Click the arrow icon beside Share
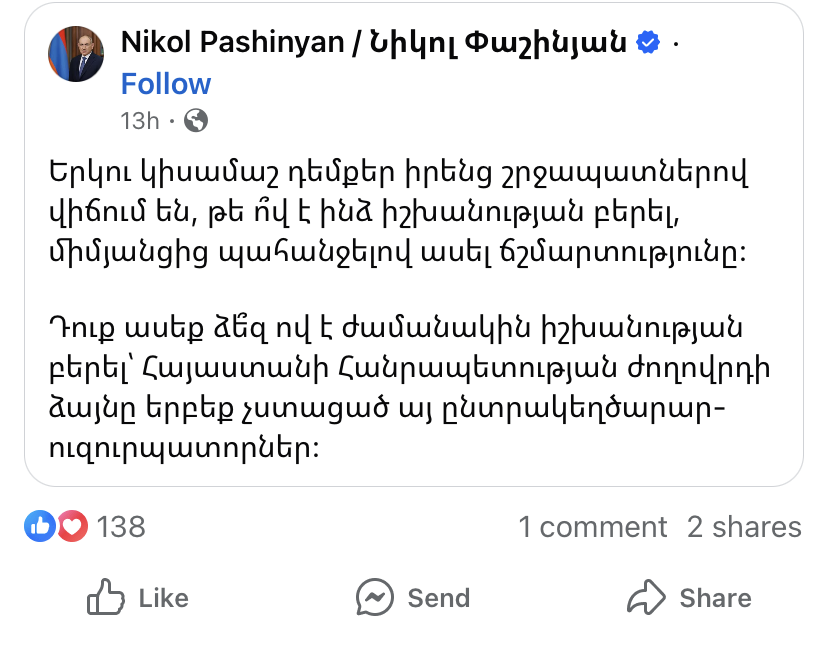Screen dimensions: 828x653 coord(646,598)
